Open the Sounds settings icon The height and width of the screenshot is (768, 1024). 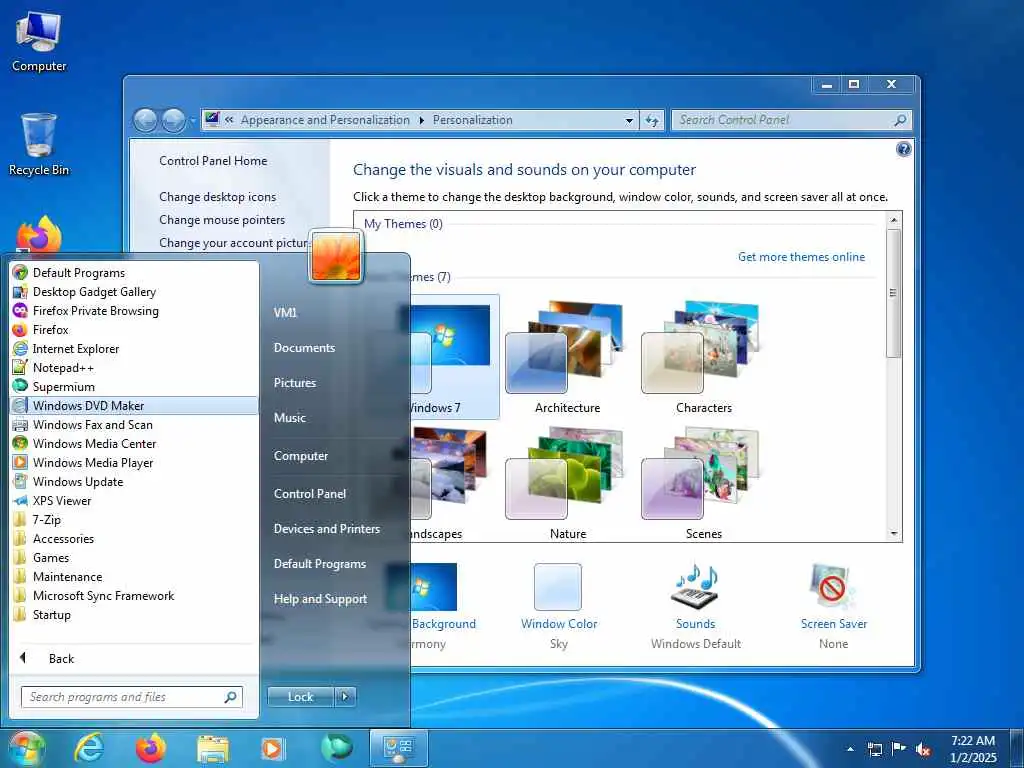pos(695,587)
